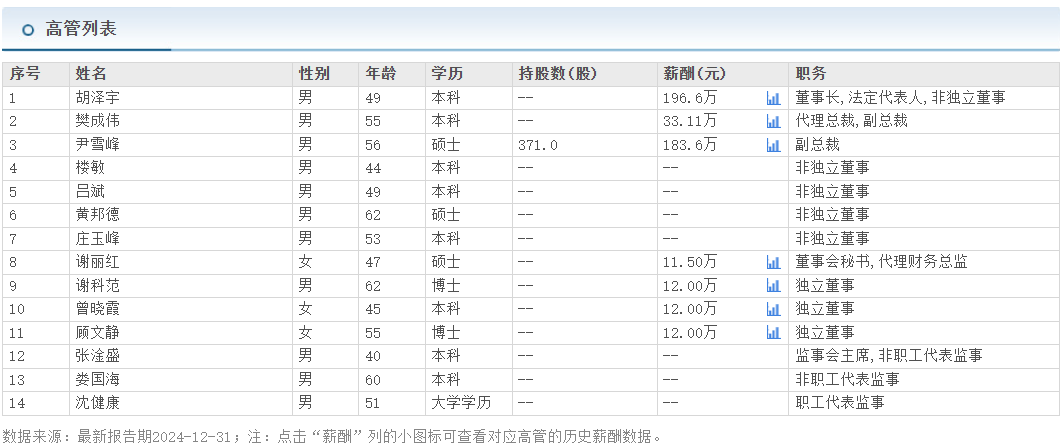Select the name 张淦盛 in row 12

(x=97, y=356)
